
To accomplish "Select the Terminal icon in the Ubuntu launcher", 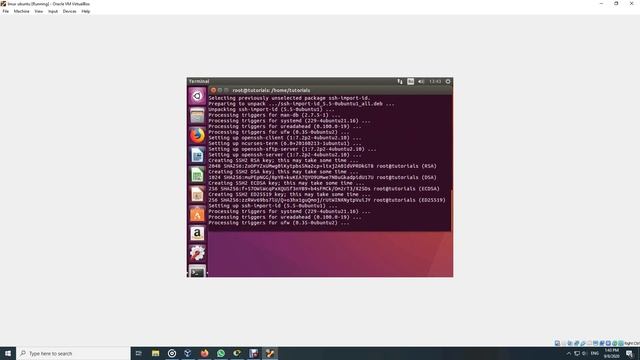I will [x=197, y=271].
